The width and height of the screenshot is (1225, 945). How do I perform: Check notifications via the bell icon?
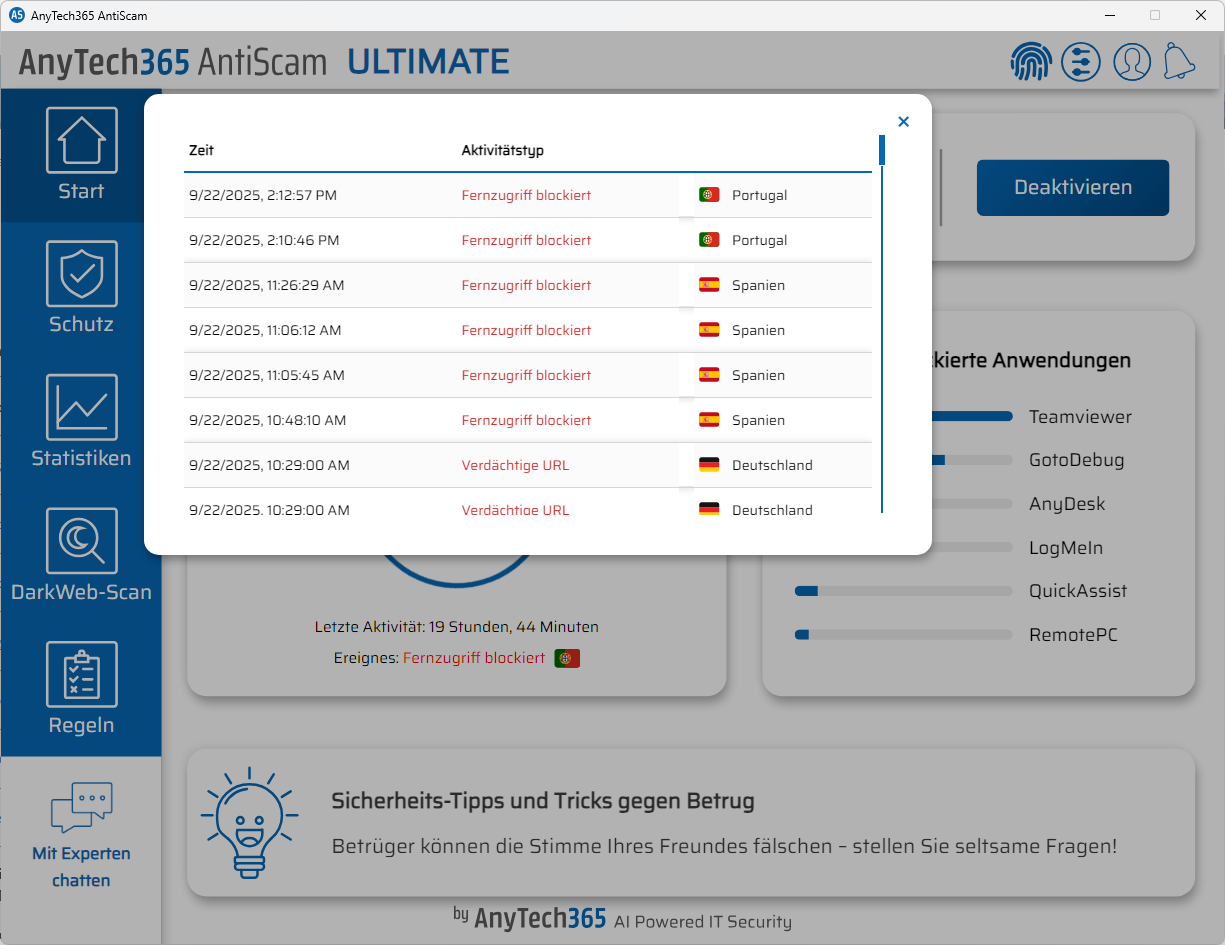(x=1180, y=61)
